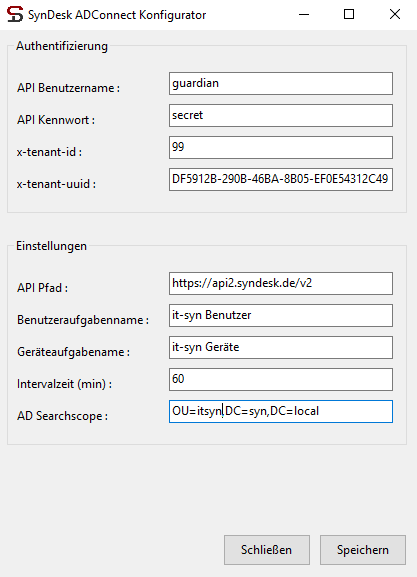Click the Einstellungen group heading
The image size is (417, 577).
(52, 246)
